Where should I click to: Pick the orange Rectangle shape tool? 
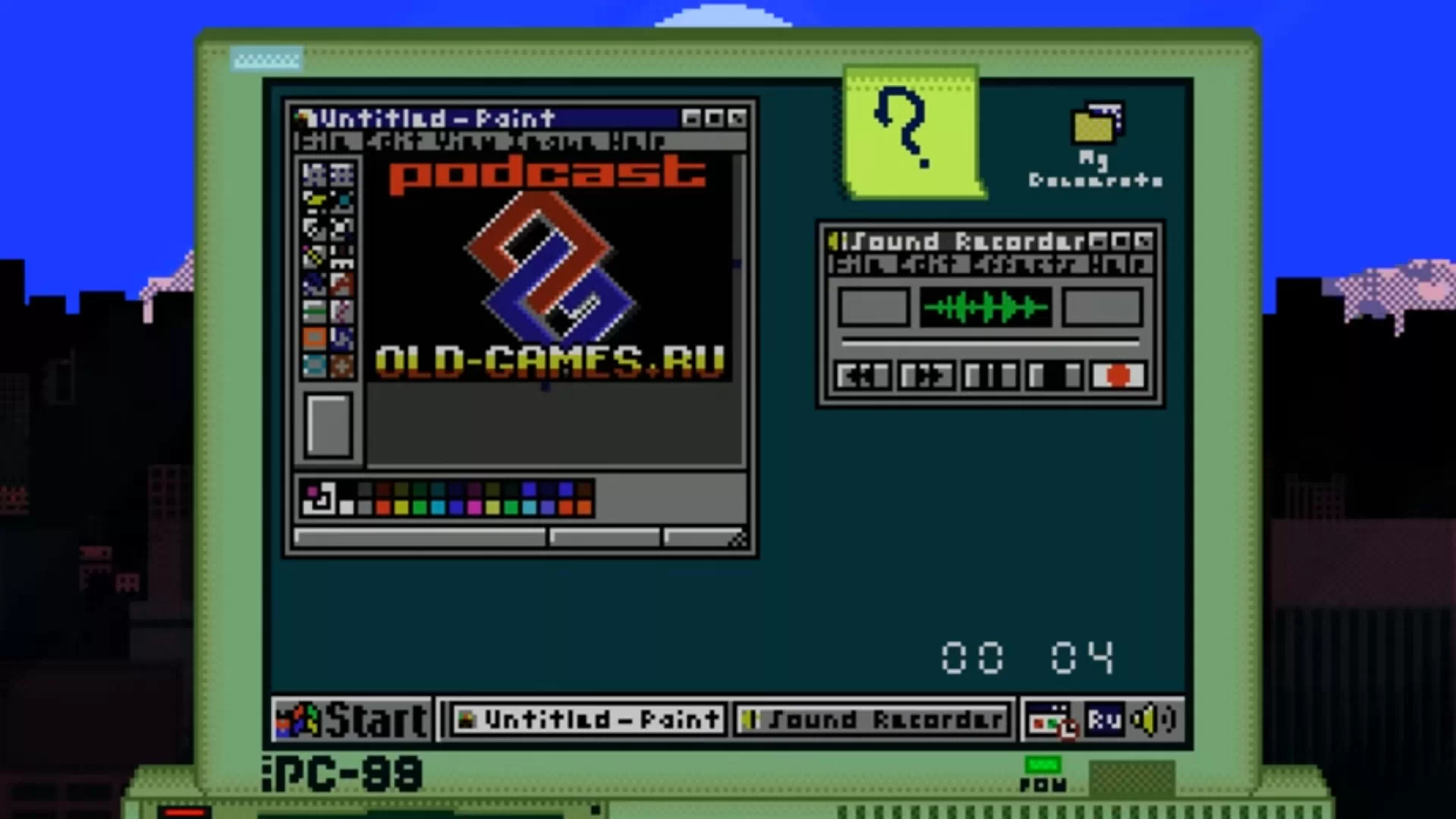pos(314,338)
